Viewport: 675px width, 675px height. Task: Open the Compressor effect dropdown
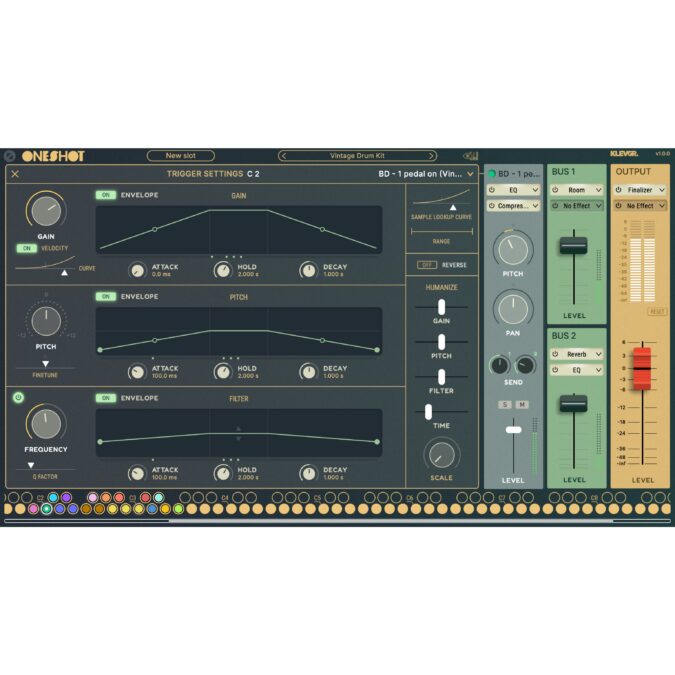(x=535, y=206)
